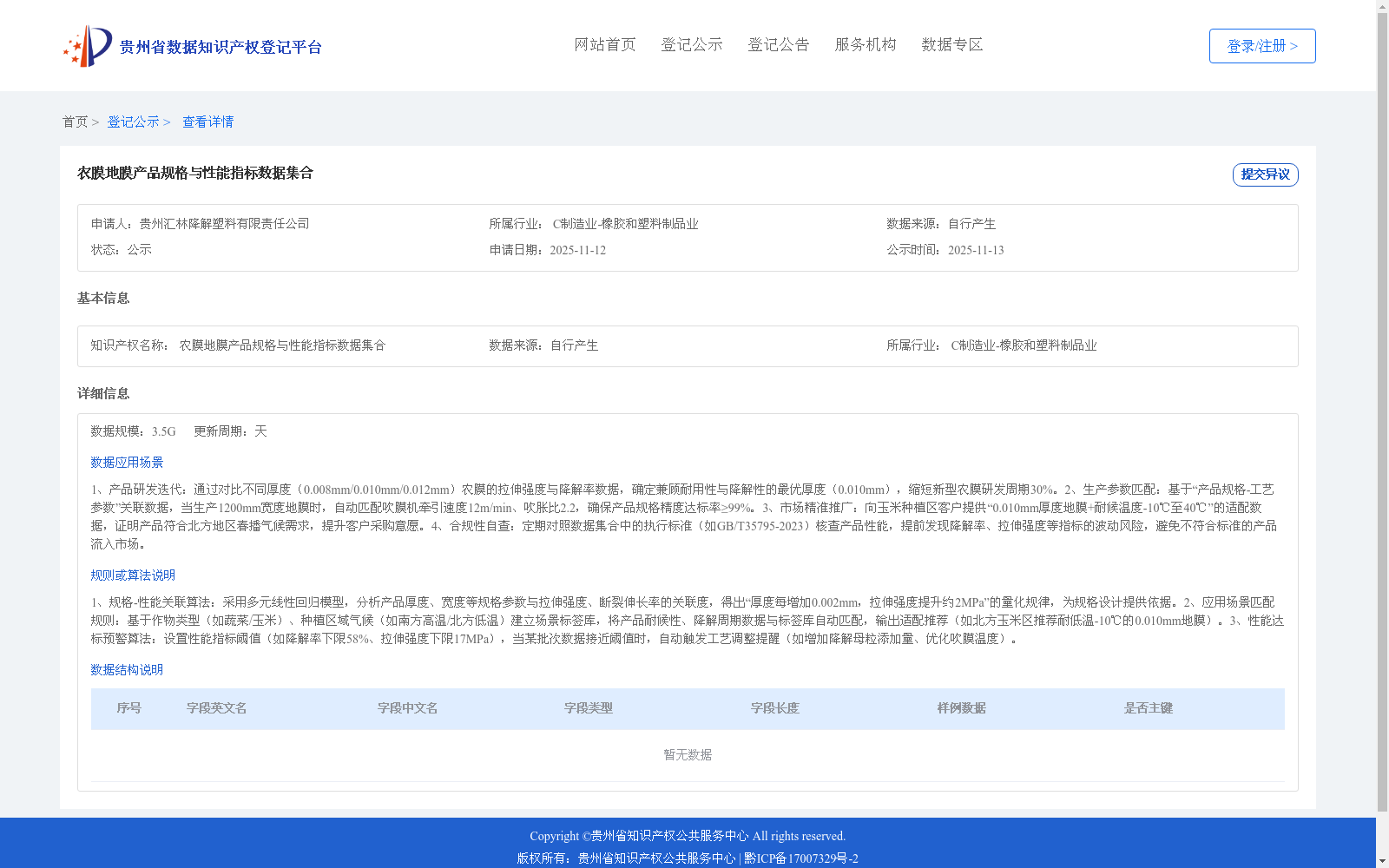Image resolution: width=1389 pixels, height=868 pixels.
Task: Click the 更新周期：天 text
Action: click(x=230, y=431)
